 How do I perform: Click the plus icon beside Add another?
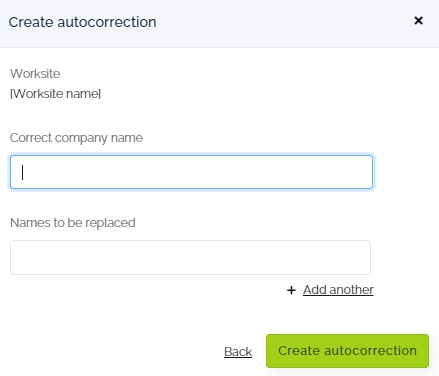pos(291,290)
